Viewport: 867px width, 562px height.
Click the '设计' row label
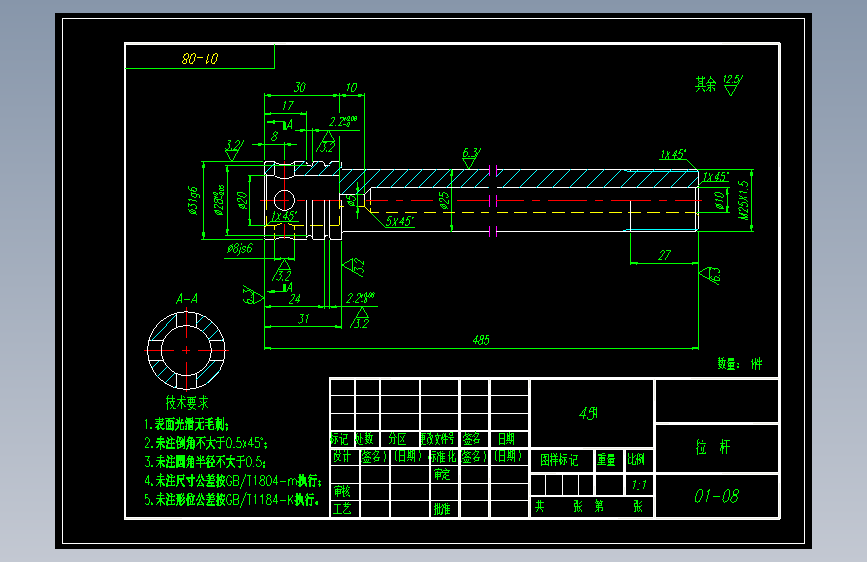[342, 456]
